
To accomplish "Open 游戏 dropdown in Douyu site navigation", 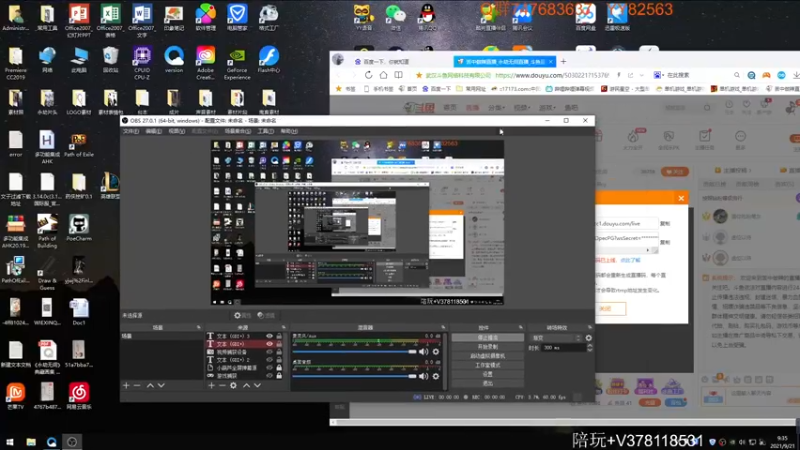I will coord(547,108).
